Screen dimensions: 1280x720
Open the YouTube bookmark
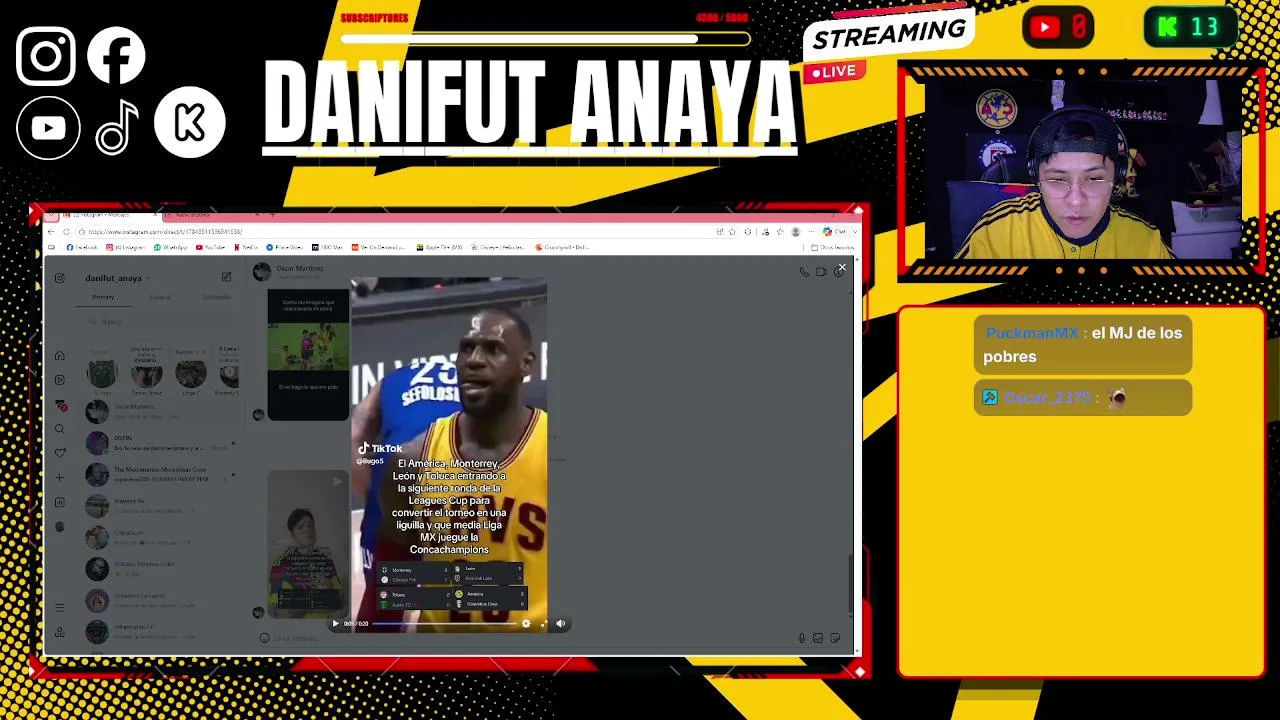211,247
